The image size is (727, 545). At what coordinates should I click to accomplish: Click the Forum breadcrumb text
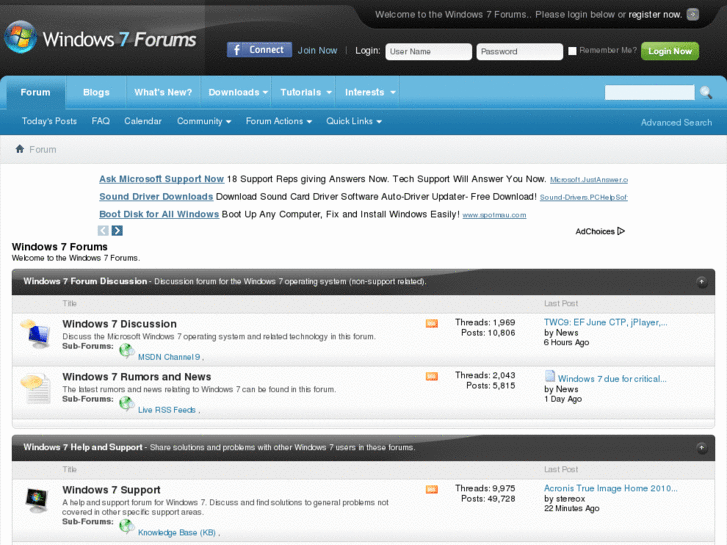pyautogui.click(x=43, y=149)
